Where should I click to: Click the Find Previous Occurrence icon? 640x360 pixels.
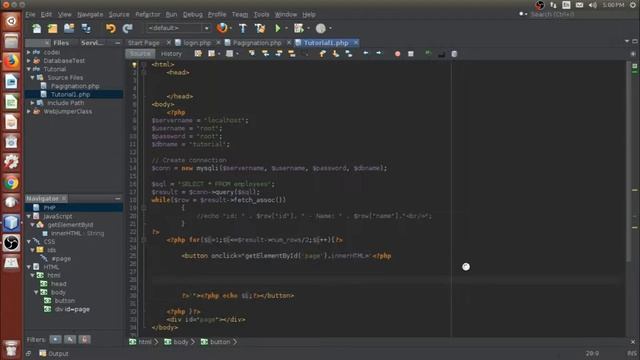(265, 53)
